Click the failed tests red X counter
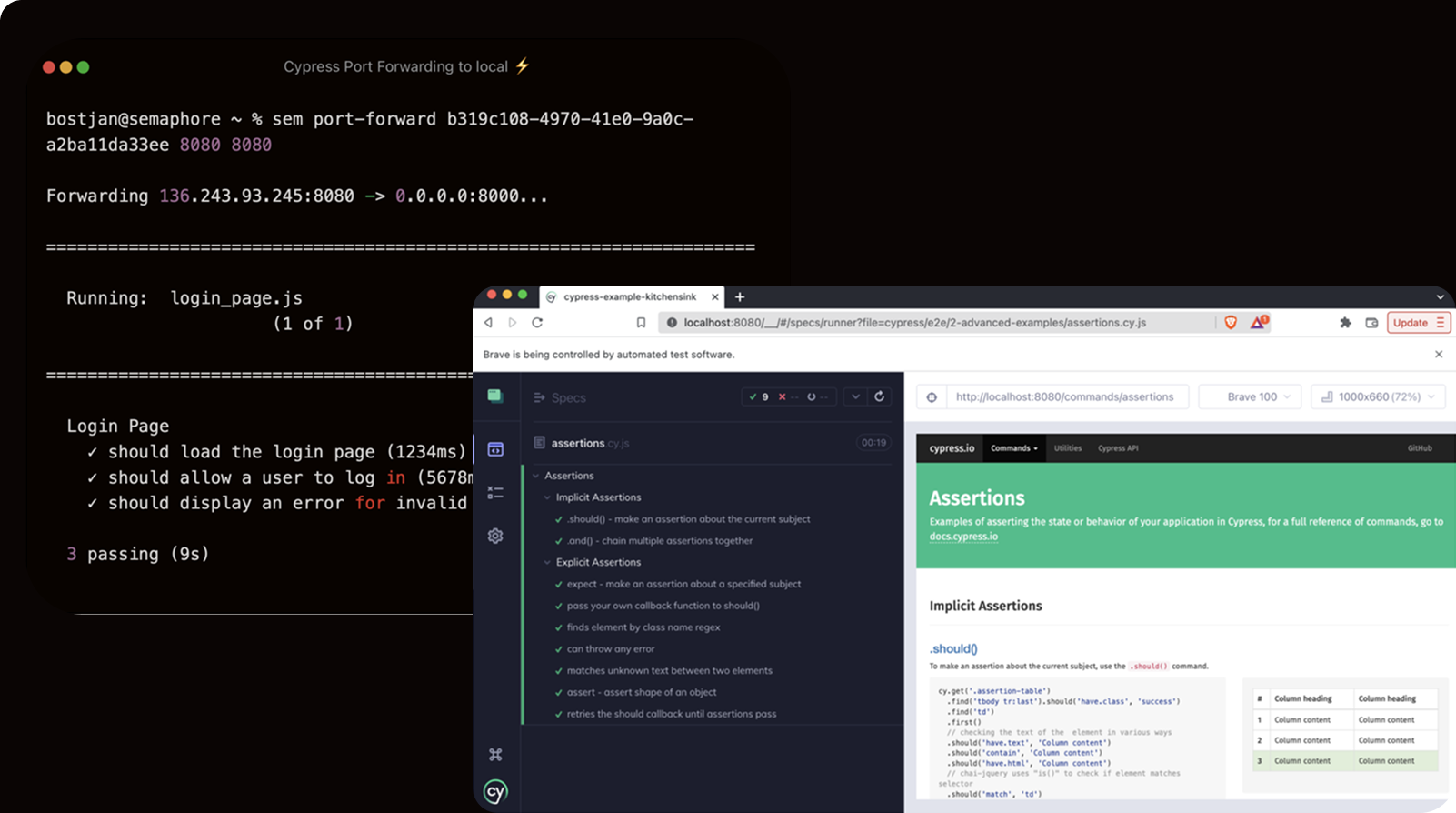The width and height of the screenshot is (1456, 813). click(x=788, y=396)
